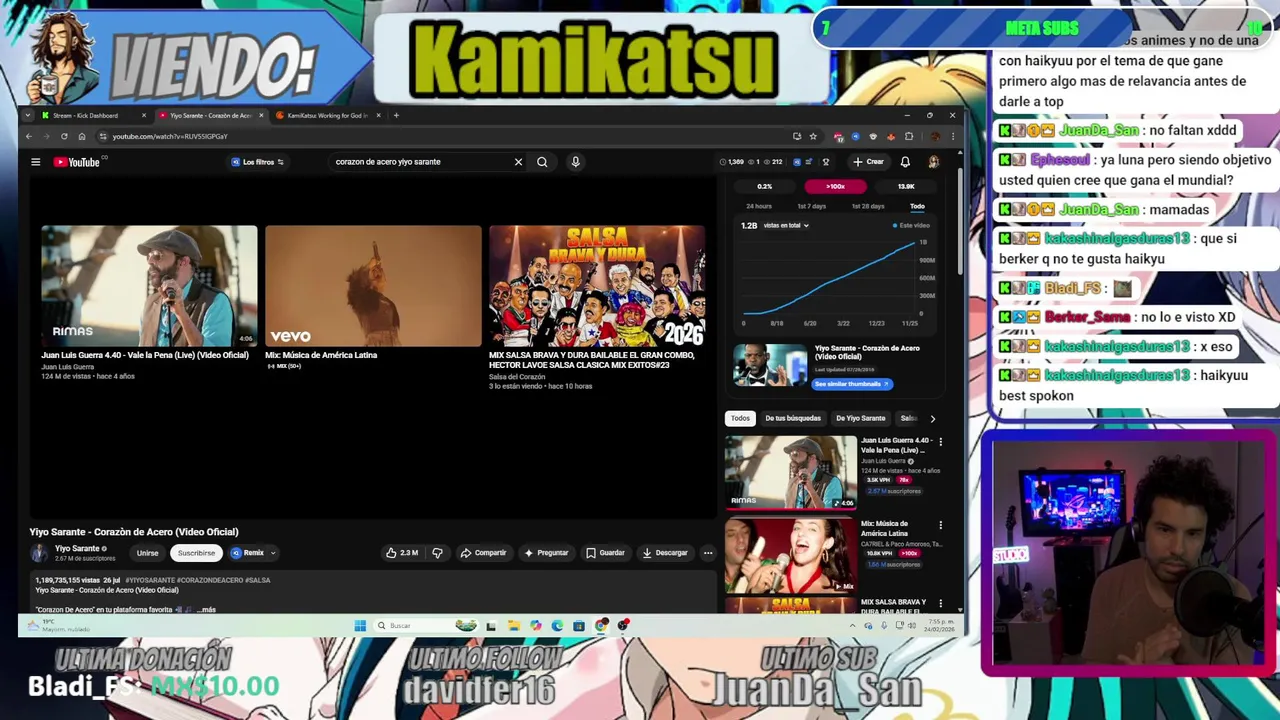
Task: Open File Explorer from the taskbar
Action: (x=513, y=626)
